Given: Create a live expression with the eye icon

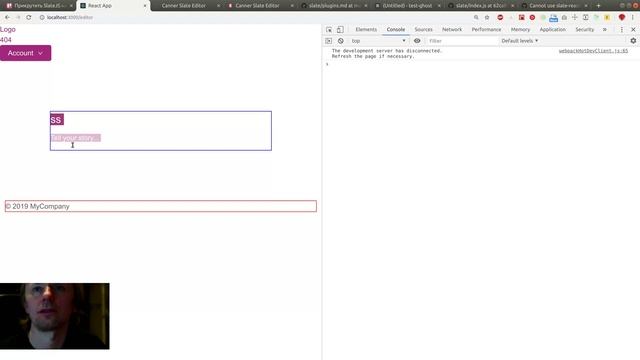Looking at the screenshot, I should click(417, 41).
